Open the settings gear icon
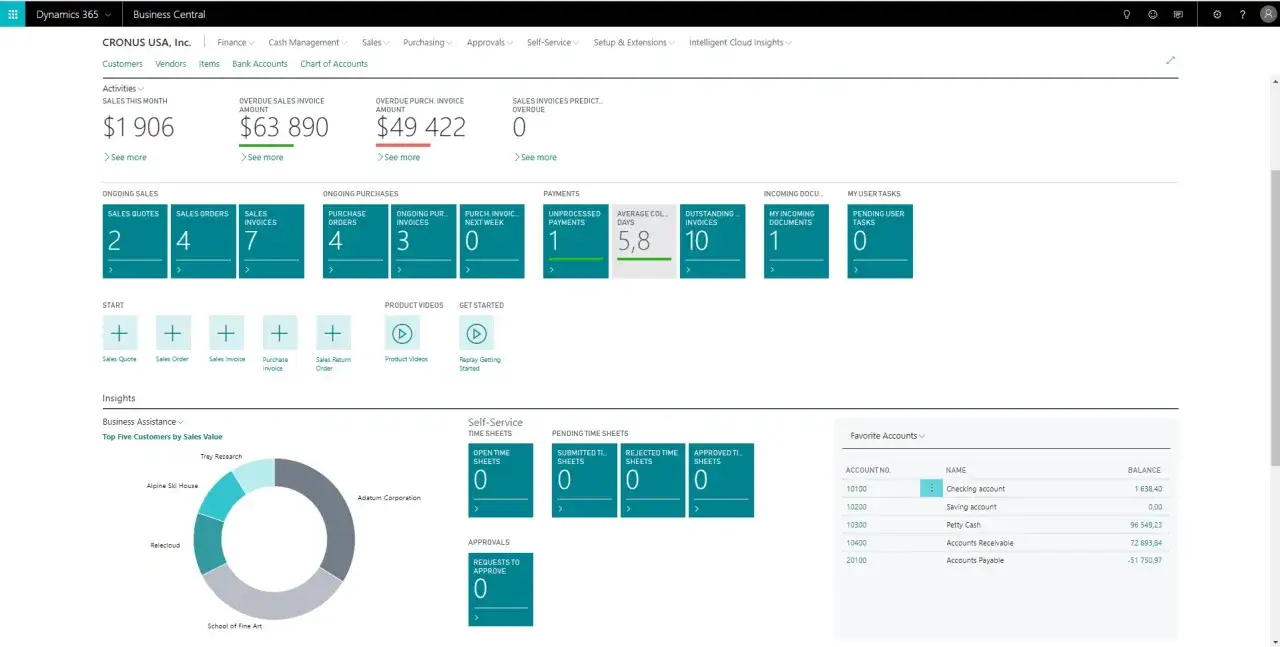This screenshot has height=647, width=1280. coord(1217,15)
